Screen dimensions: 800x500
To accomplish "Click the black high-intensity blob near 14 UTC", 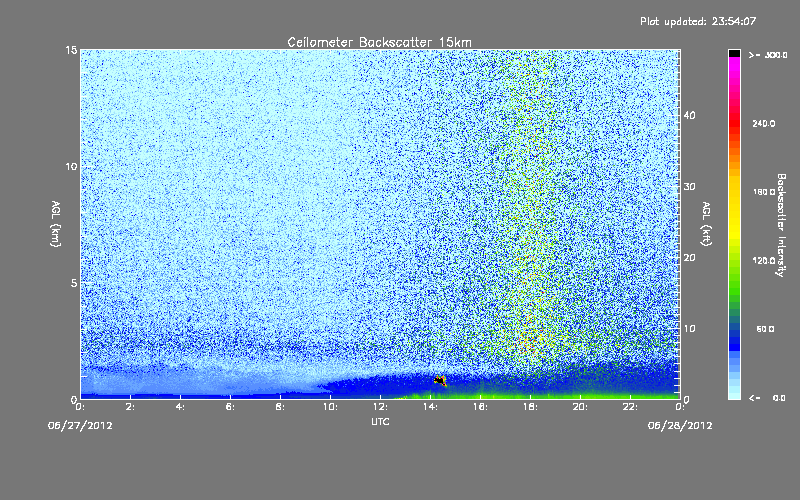I will (x=440, y=381).
